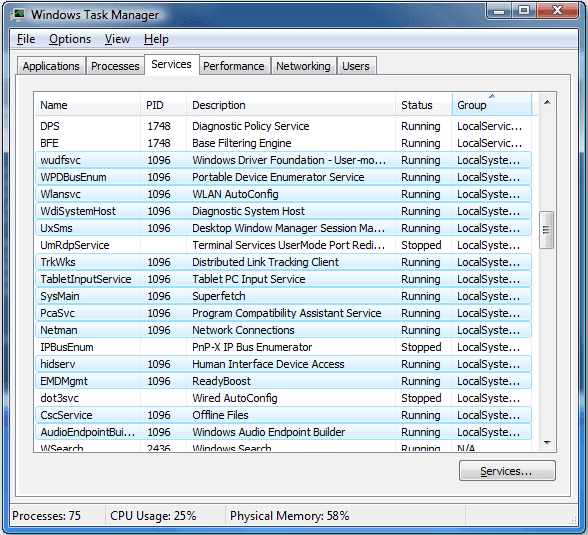
Task: Open the View menu
Action: tap(117, 39)
